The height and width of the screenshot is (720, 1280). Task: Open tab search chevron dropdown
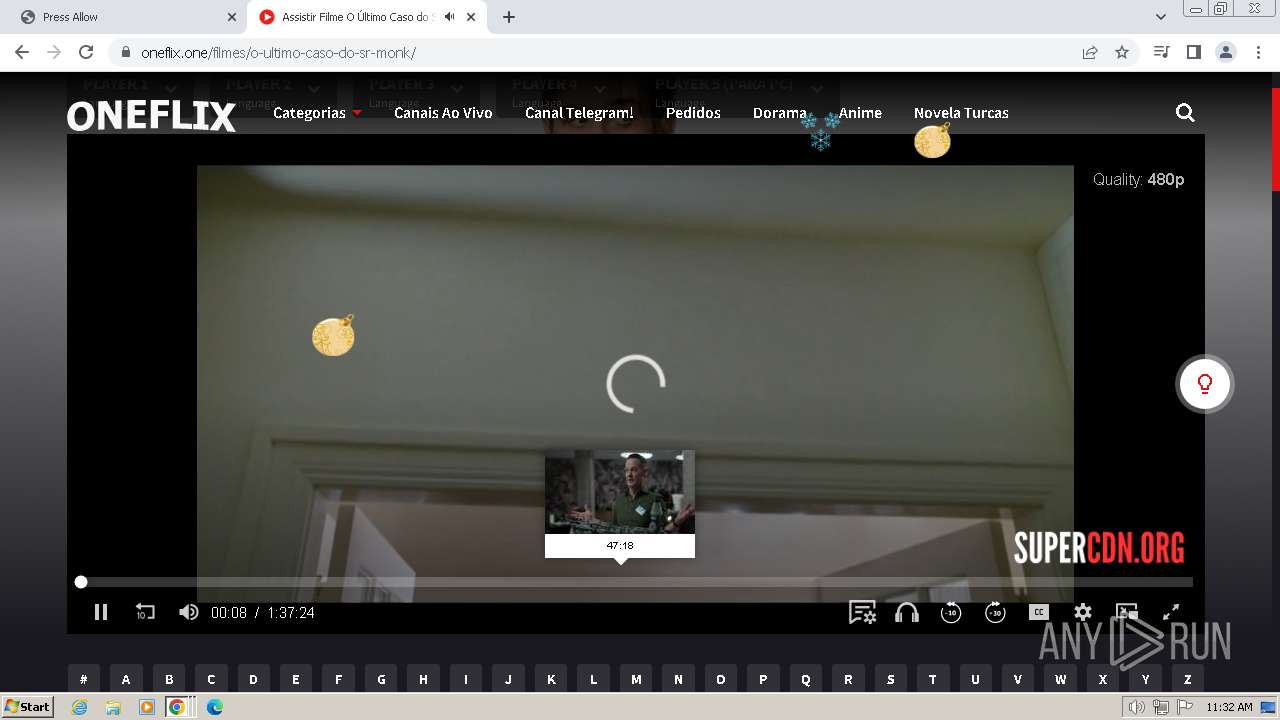click(x=1161, y=17)
